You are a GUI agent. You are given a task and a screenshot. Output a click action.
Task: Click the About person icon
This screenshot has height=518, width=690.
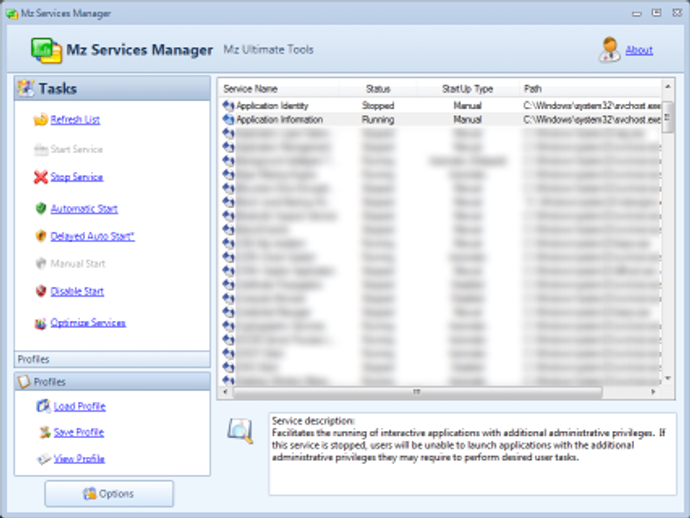[x=609, y=49]
